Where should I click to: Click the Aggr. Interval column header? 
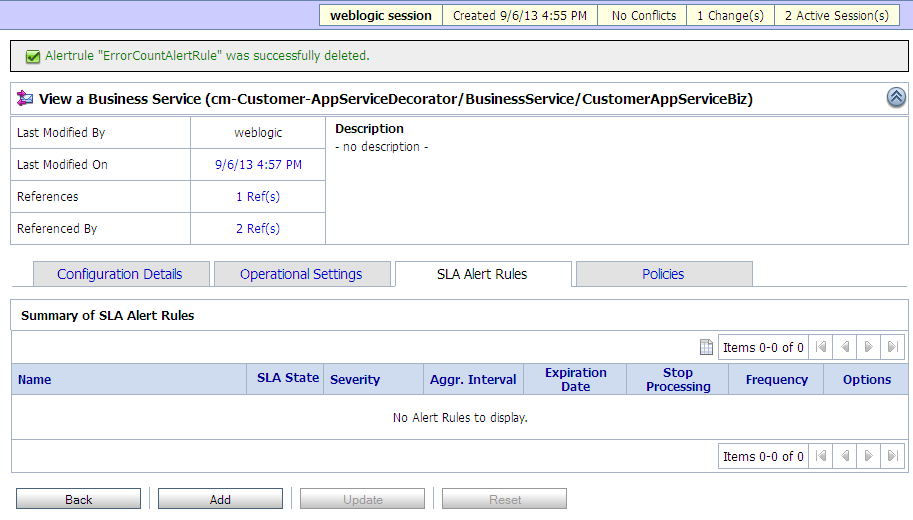coord(473,380)
